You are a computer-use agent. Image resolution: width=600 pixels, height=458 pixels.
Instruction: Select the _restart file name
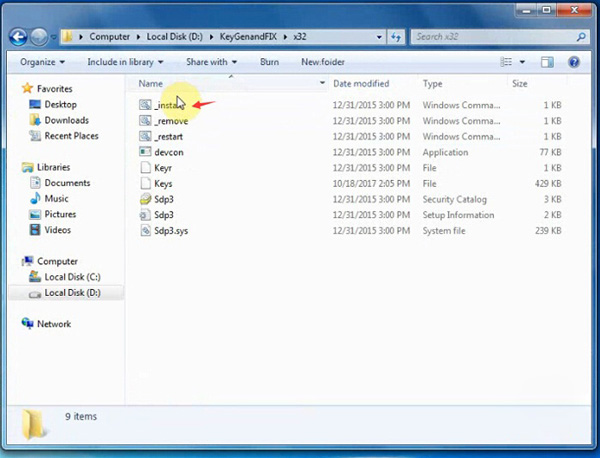[168, 137]
